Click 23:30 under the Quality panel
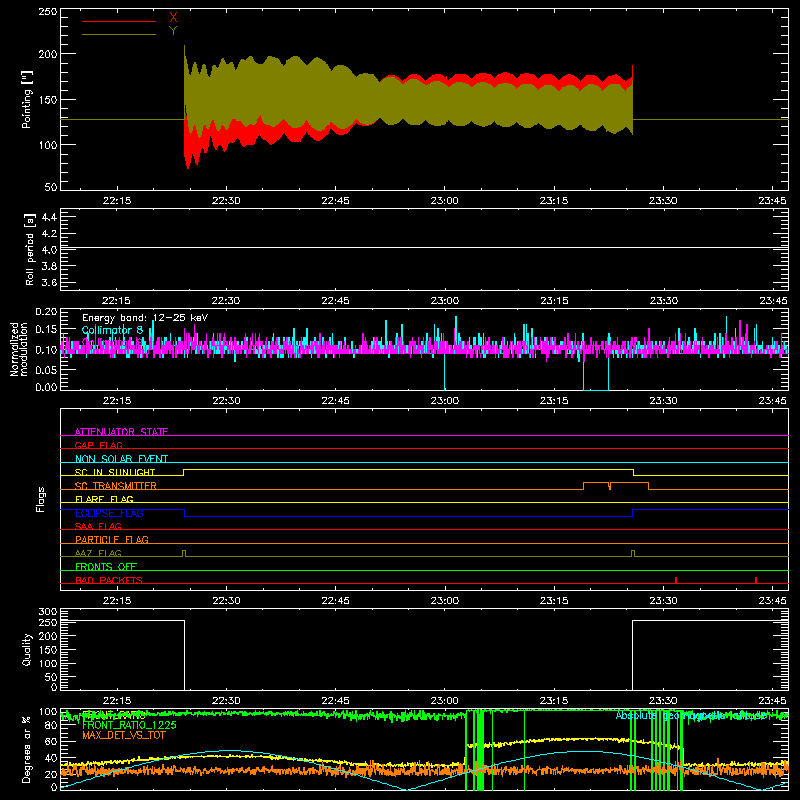The height and width of the screenshot is (800, 800). tap(663, 701)
